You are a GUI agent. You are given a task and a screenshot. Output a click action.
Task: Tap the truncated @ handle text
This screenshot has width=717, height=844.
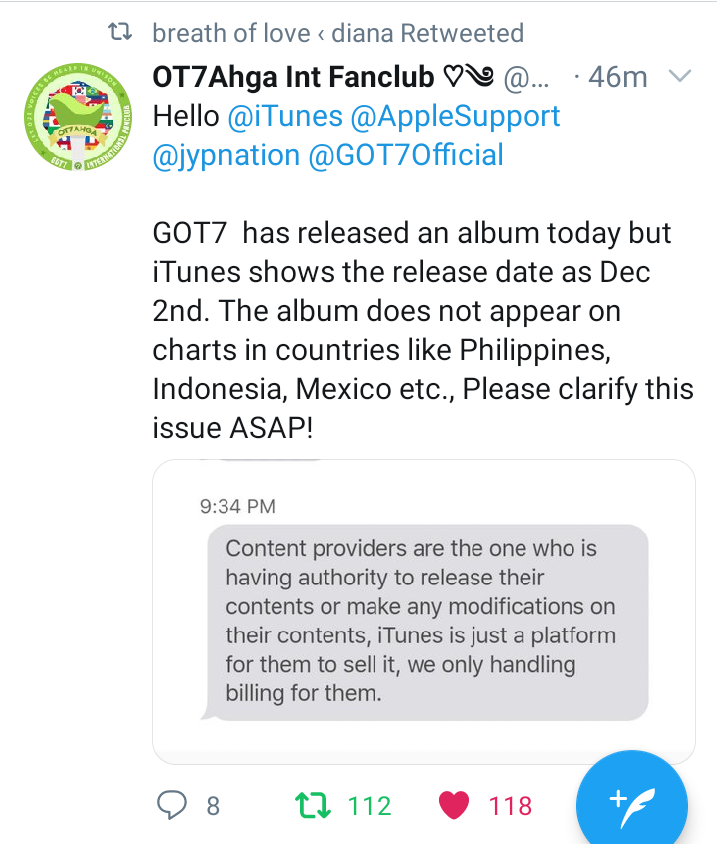(x=526, y=79)
